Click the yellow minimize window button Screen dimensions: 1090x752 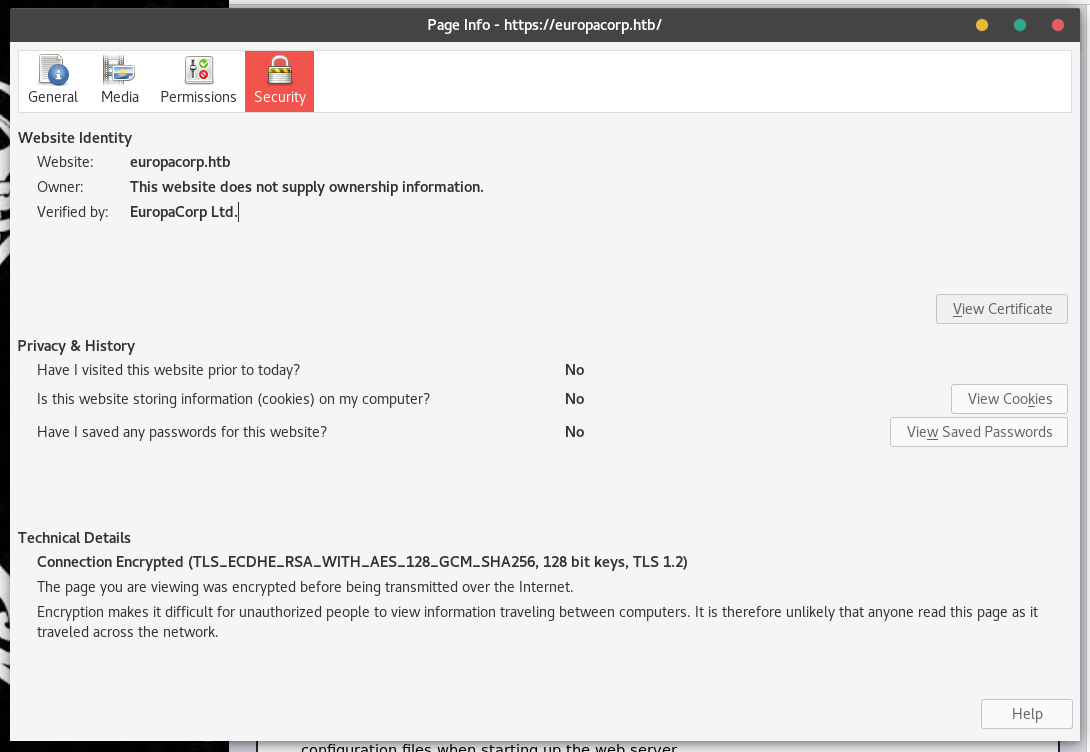click(982, 25)
